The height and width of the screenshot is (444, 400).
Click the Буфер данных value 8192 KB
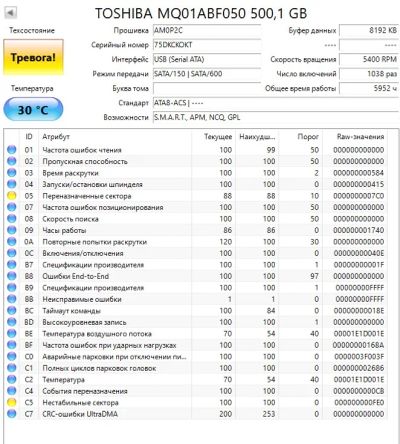point(369,30)
